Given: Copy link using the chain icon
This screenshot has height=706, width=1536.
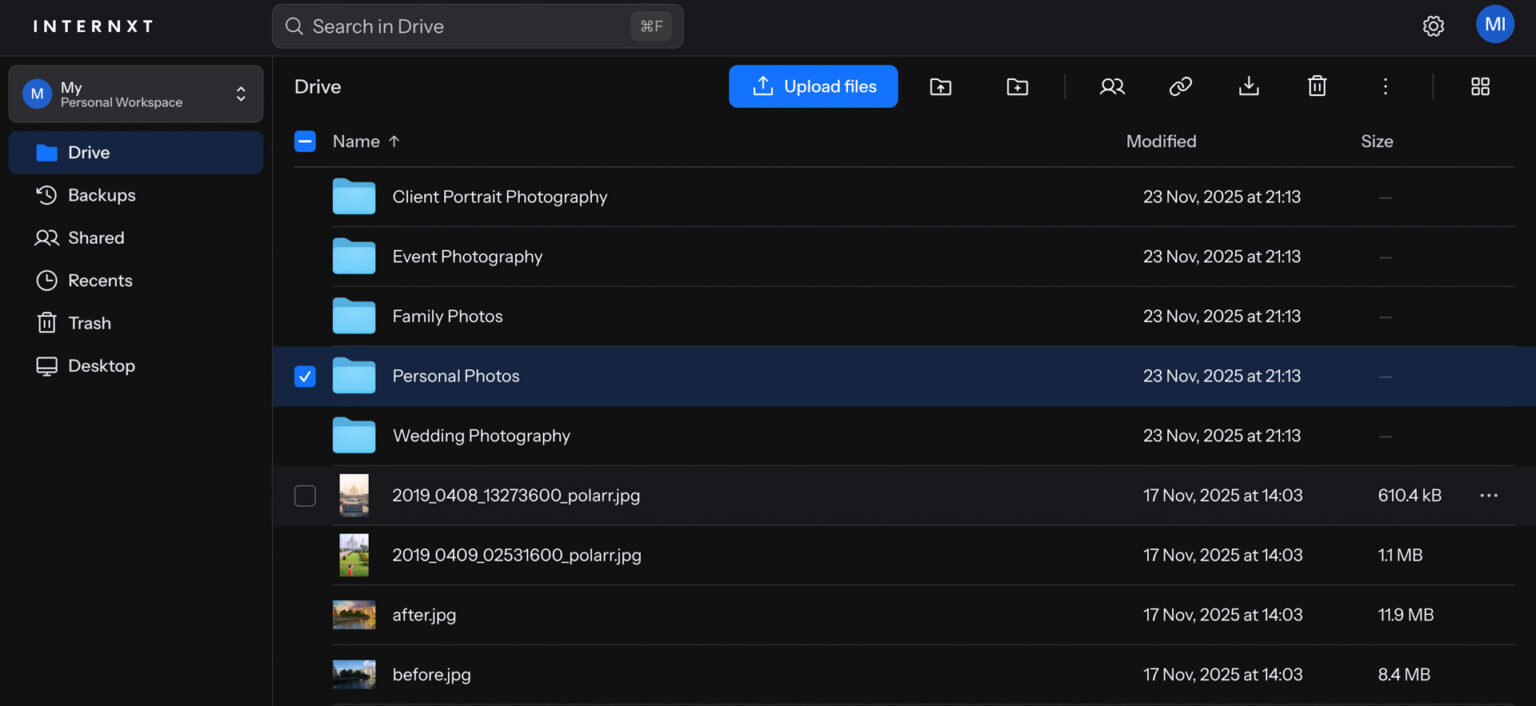Looking at the screenshot, I should [1181, 87].
